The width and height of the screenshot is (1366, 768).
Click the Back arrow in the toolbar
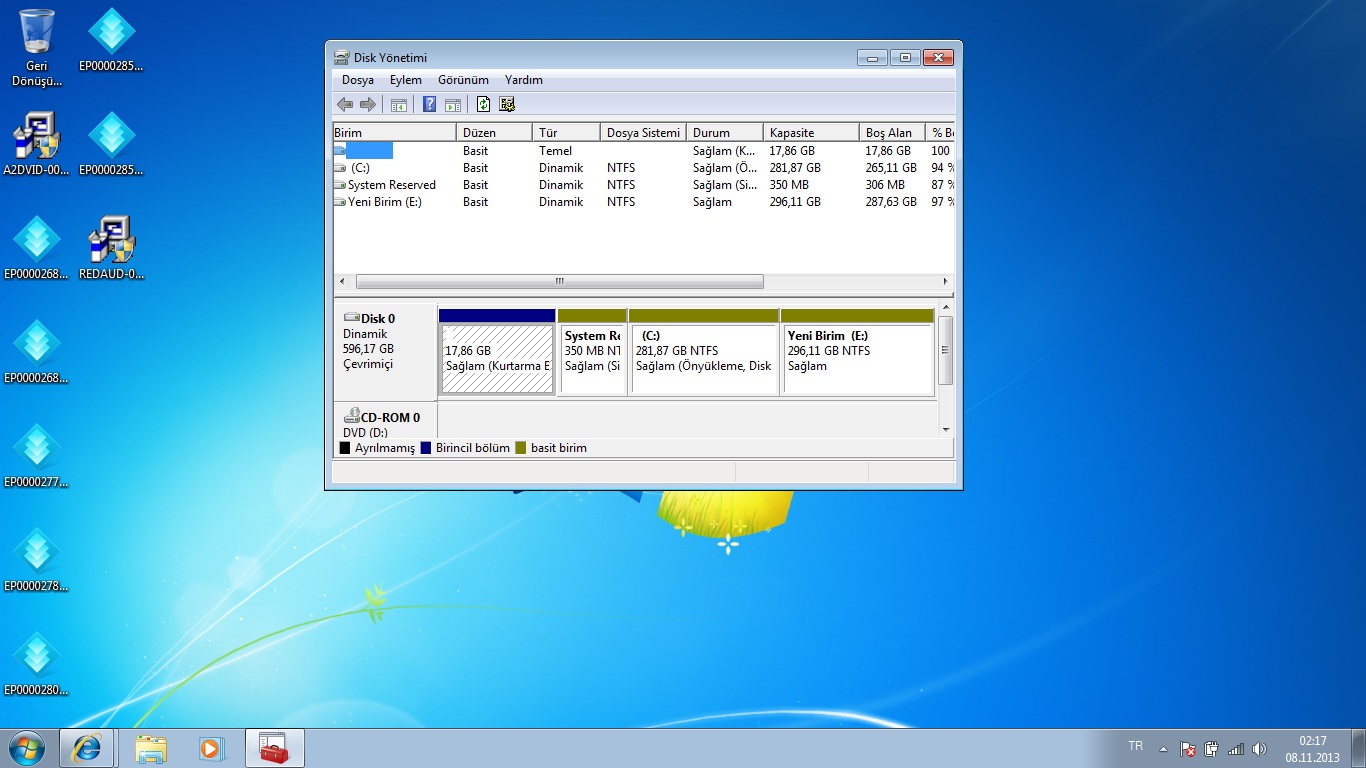coord(345,104)
